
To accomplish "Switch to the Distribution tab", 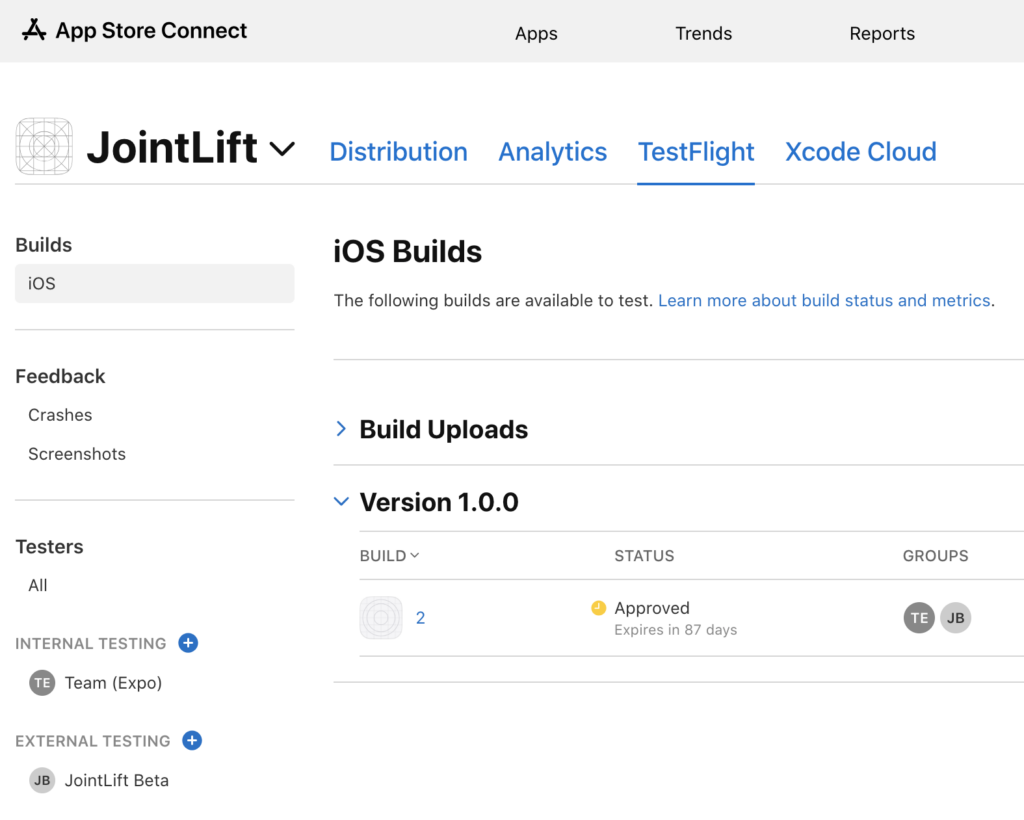I will (398, 151).
